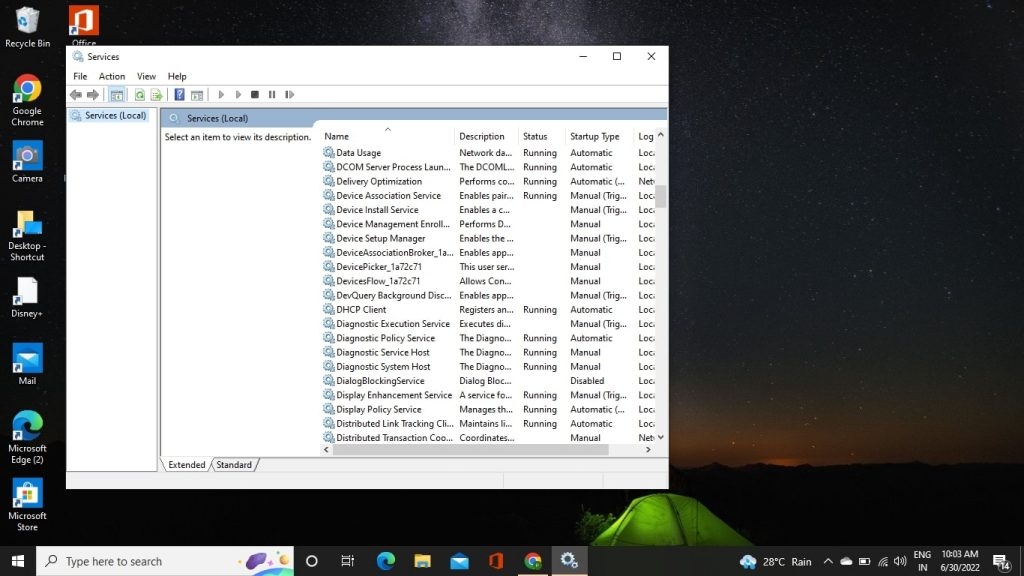Open the View menu
The height and width of the screenshot is (576, 1024).
(x=146, y=76)
